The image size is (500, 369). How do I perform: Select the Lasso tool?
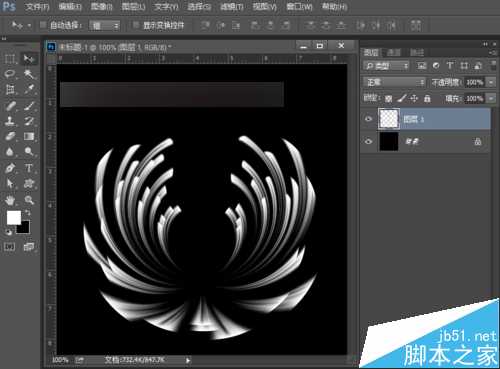pos(10,74)
